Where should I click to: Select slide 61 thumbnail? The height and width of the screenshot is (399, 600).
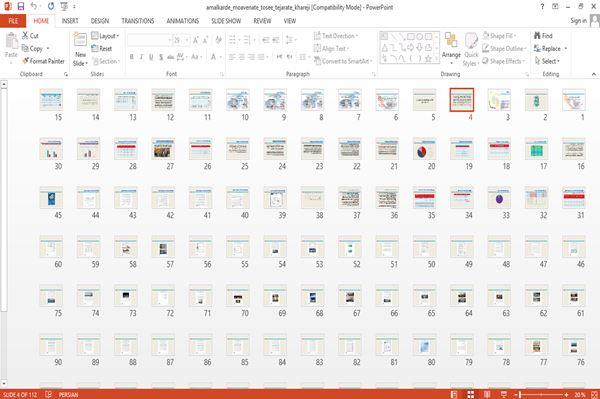pos(574,296)
